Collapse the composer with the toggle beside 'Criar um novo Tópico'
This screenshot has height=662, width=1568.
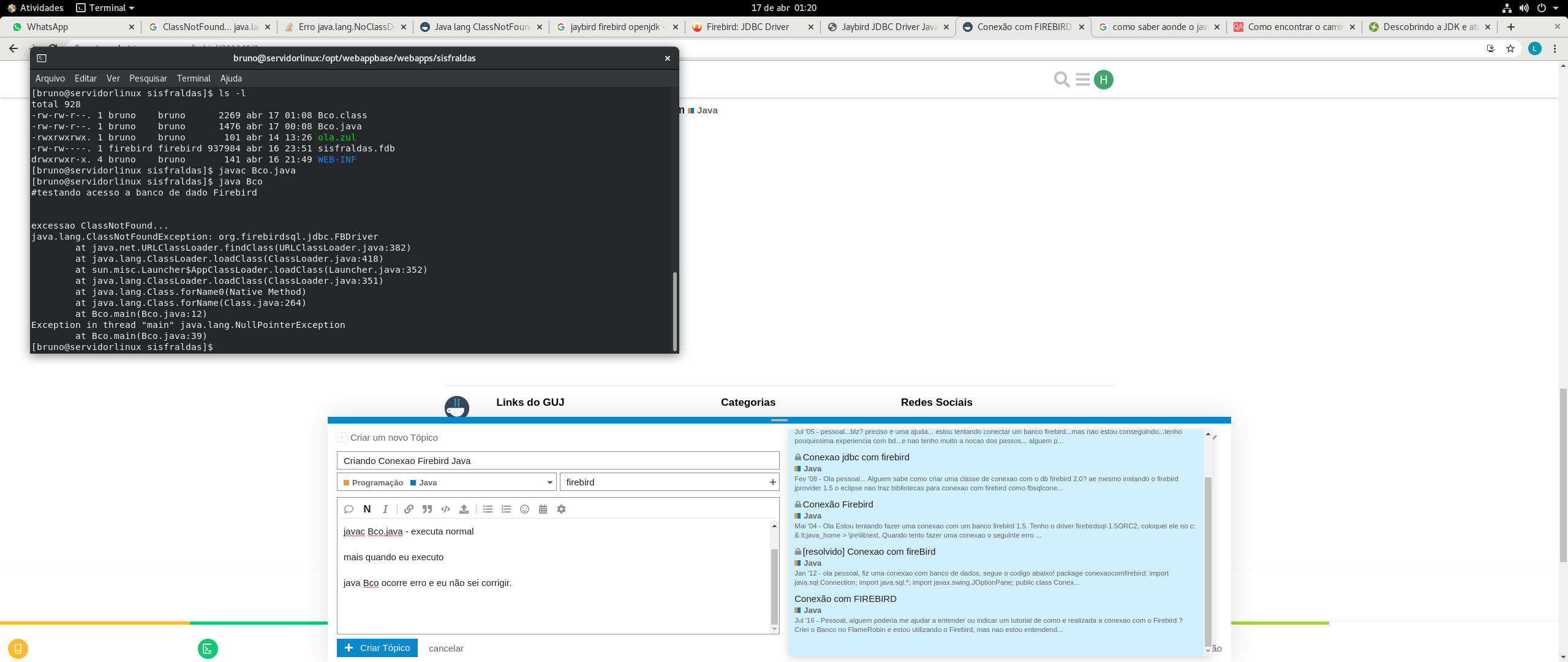[x=342, y=437]
